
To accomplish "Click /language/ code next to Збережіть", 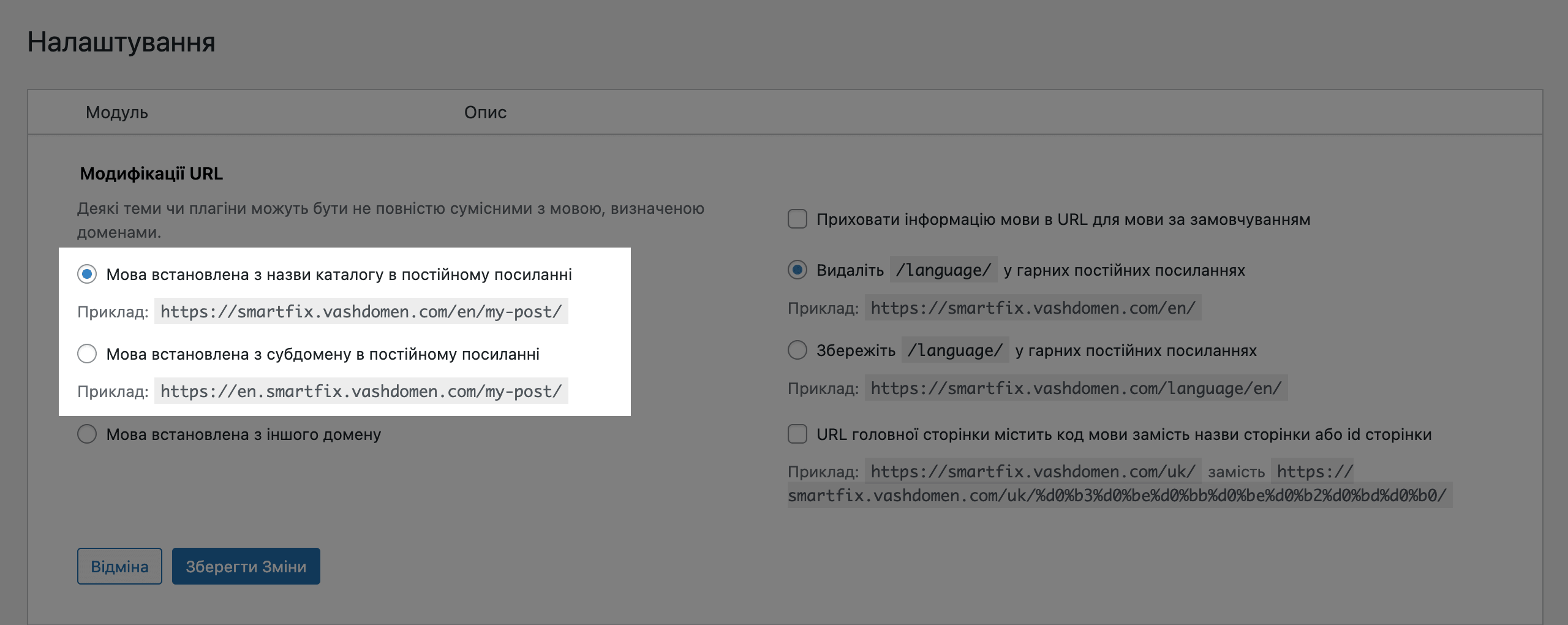I will [x=955, y=350].
